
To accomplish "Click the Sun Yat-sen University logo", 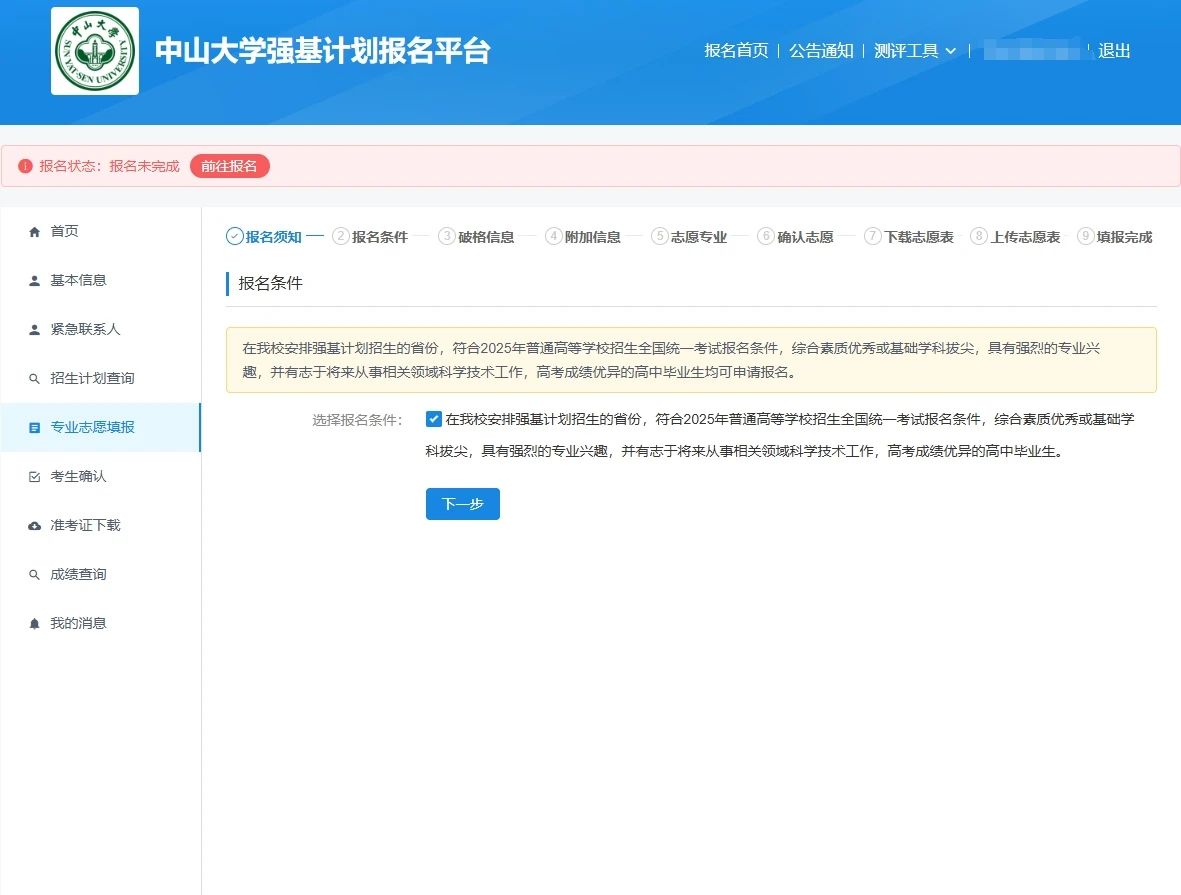I will point(95,51).
